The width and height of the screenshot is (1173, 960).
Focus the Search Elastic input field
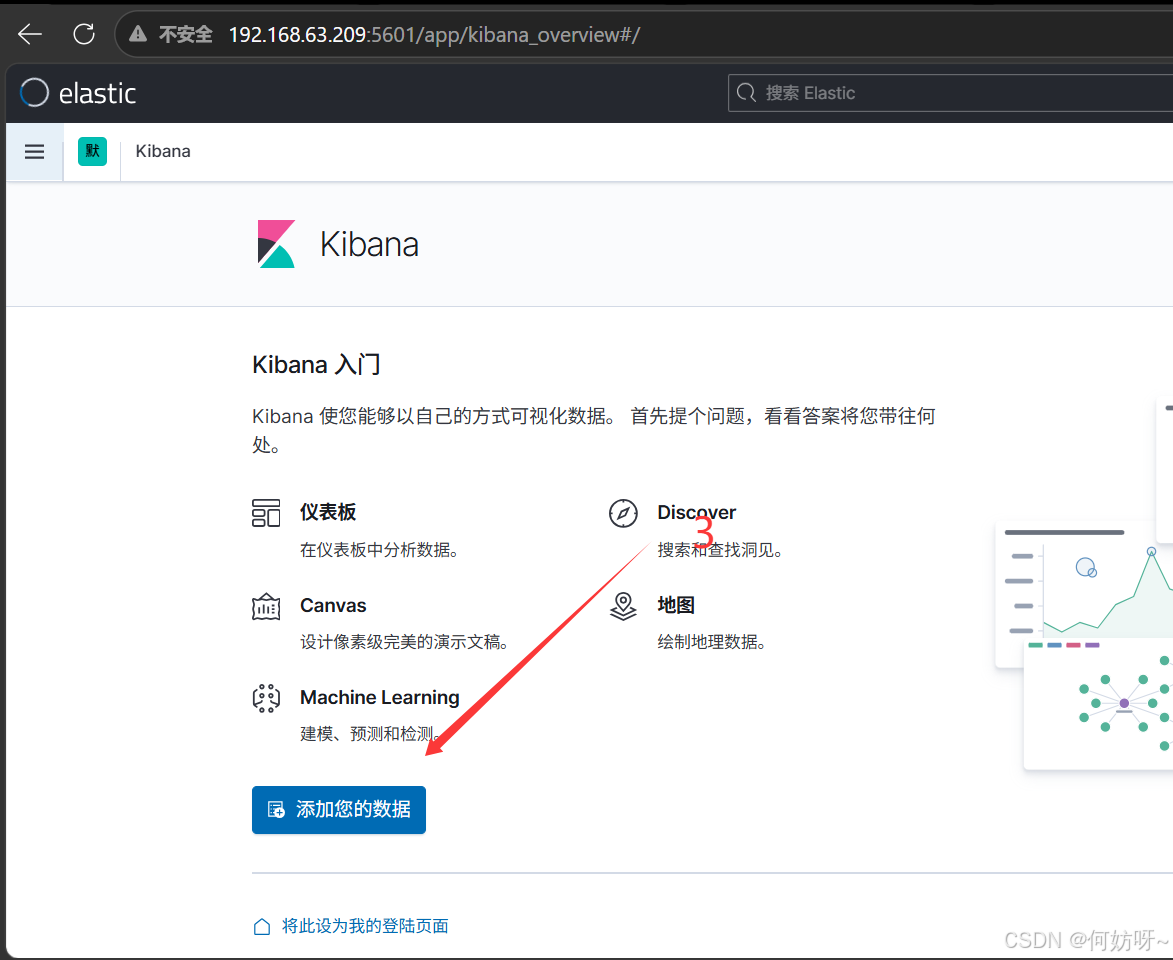click(x=950, y=93)
